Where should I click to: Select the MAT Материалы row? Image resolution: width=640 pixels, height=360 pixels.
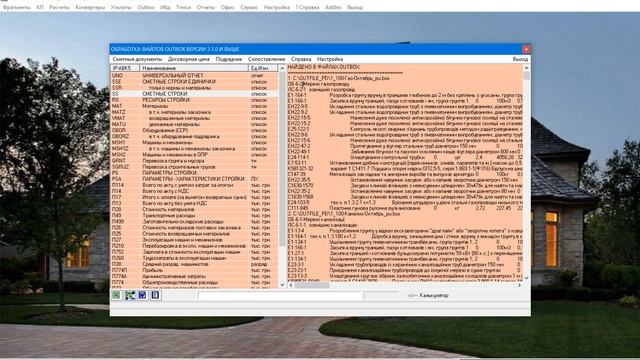click(x=194, y=106)
